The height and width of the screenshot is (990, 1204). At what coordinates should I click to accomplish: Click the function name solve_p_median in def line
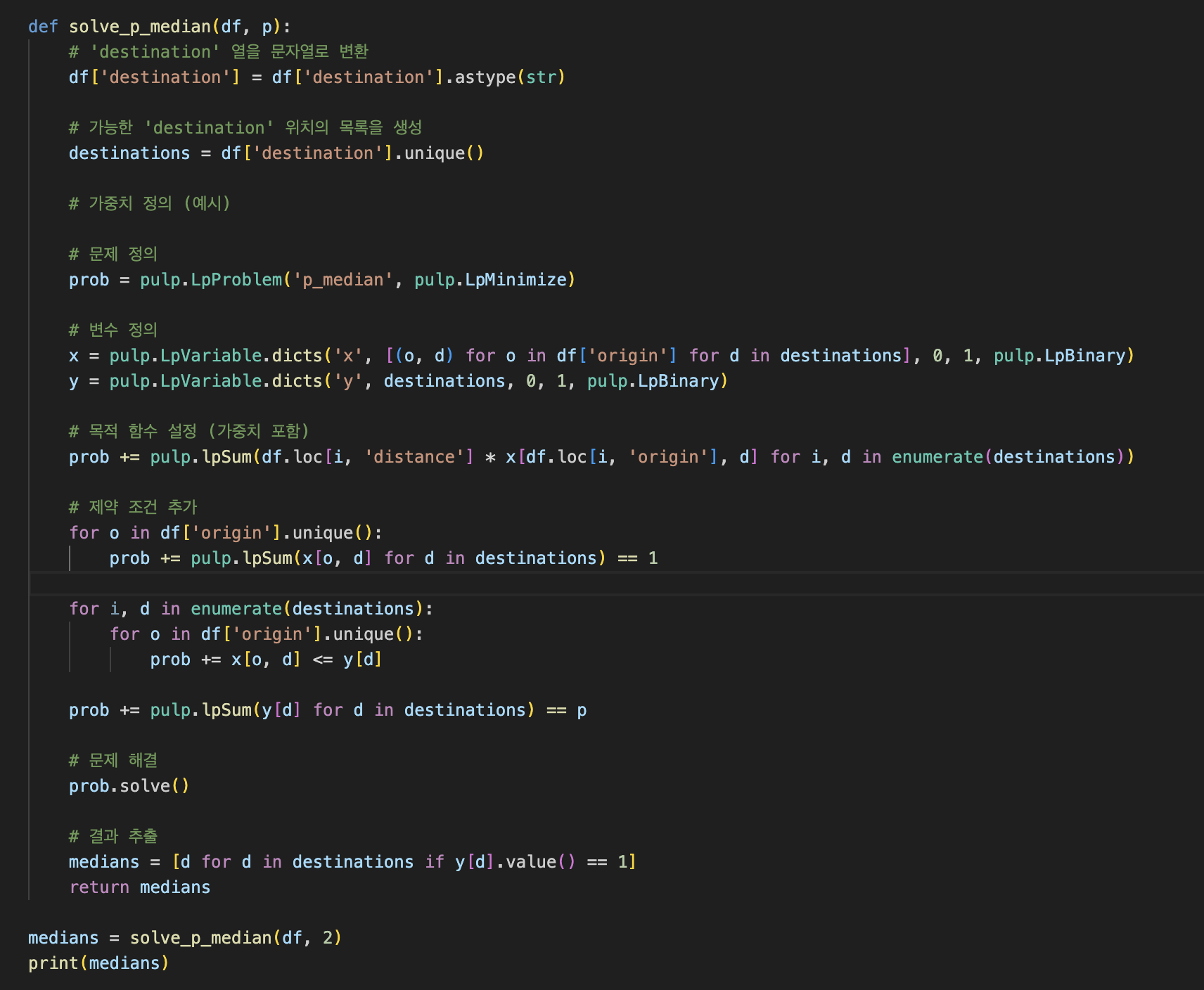pyautogui.click(x=140, y=27)
